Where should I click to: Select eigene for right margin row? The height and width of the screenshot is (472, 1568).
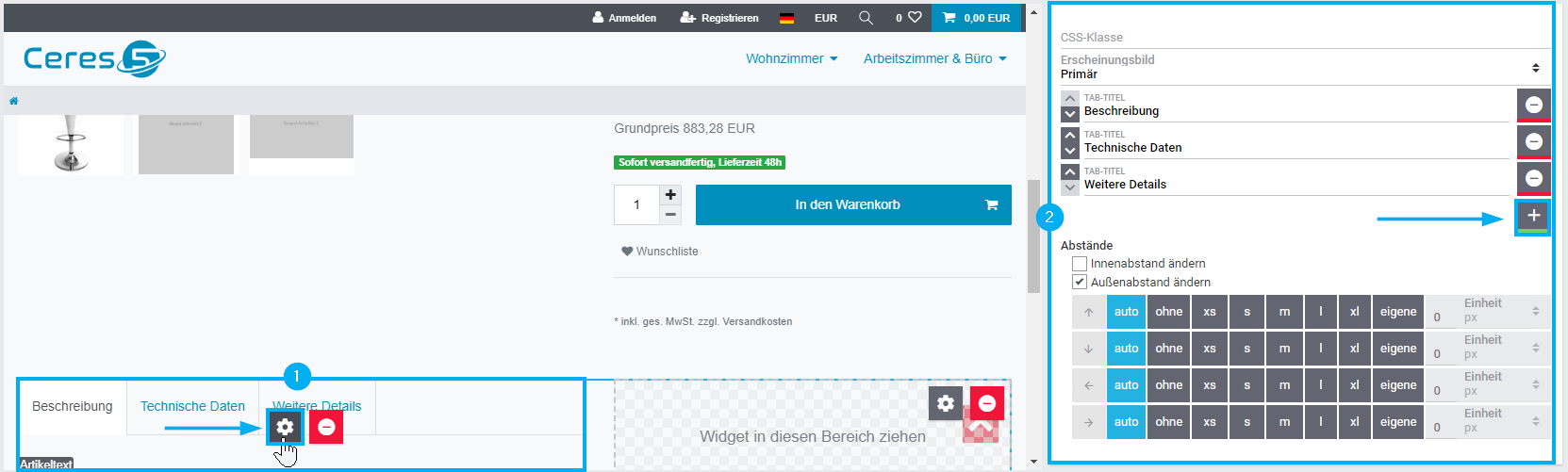tap(1398, 422)
